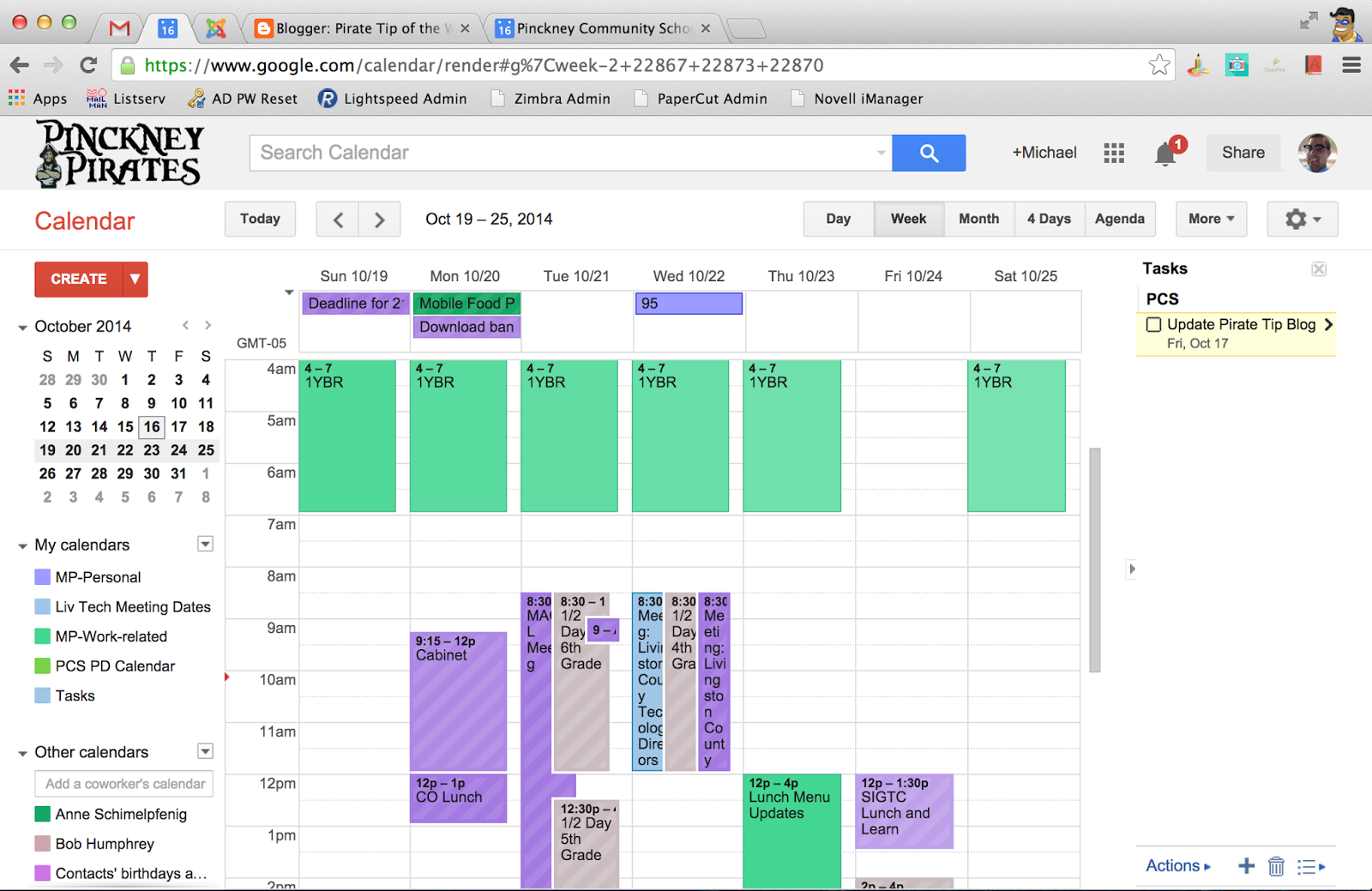Toggle Contacts' birthdays calendar
Screen dimensions: 1372x891
[42, 873]
